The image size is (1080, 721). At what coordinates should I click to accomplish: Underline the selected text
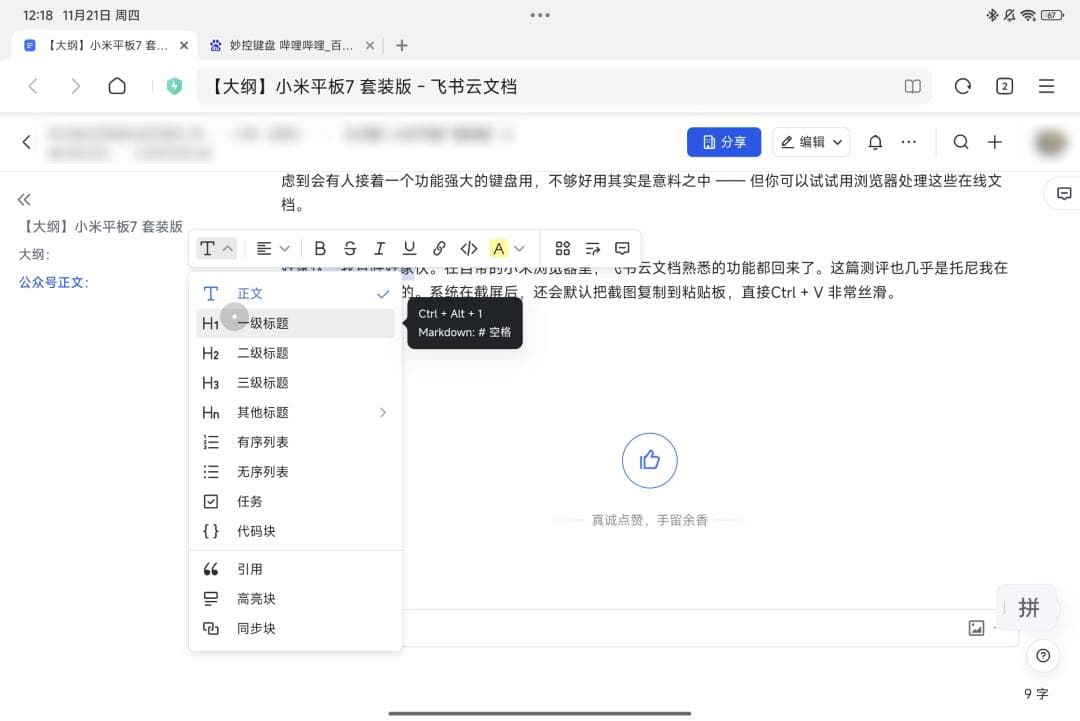coord(409,248)
